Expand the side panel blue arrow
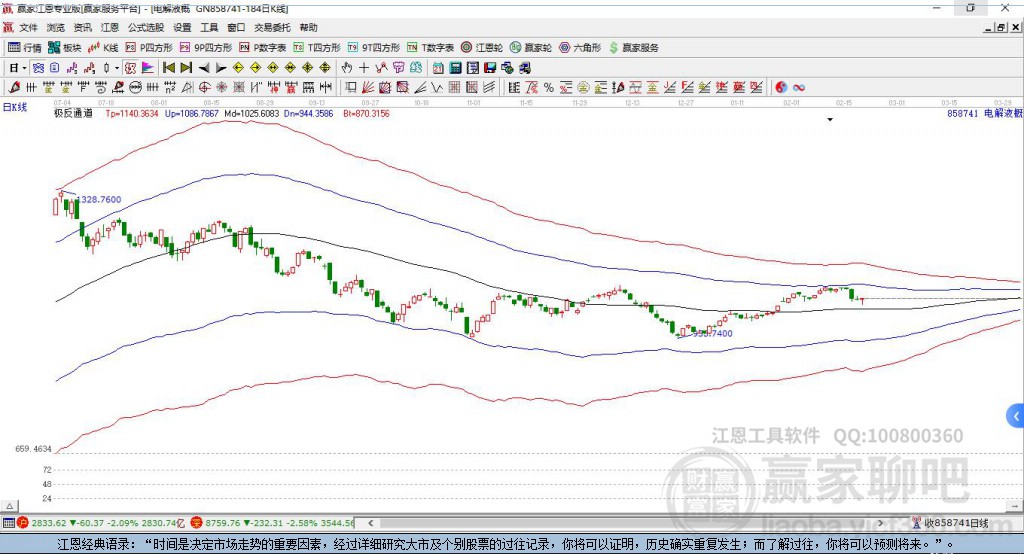Screen dimensions: 1024x554 pos(1016,416)
